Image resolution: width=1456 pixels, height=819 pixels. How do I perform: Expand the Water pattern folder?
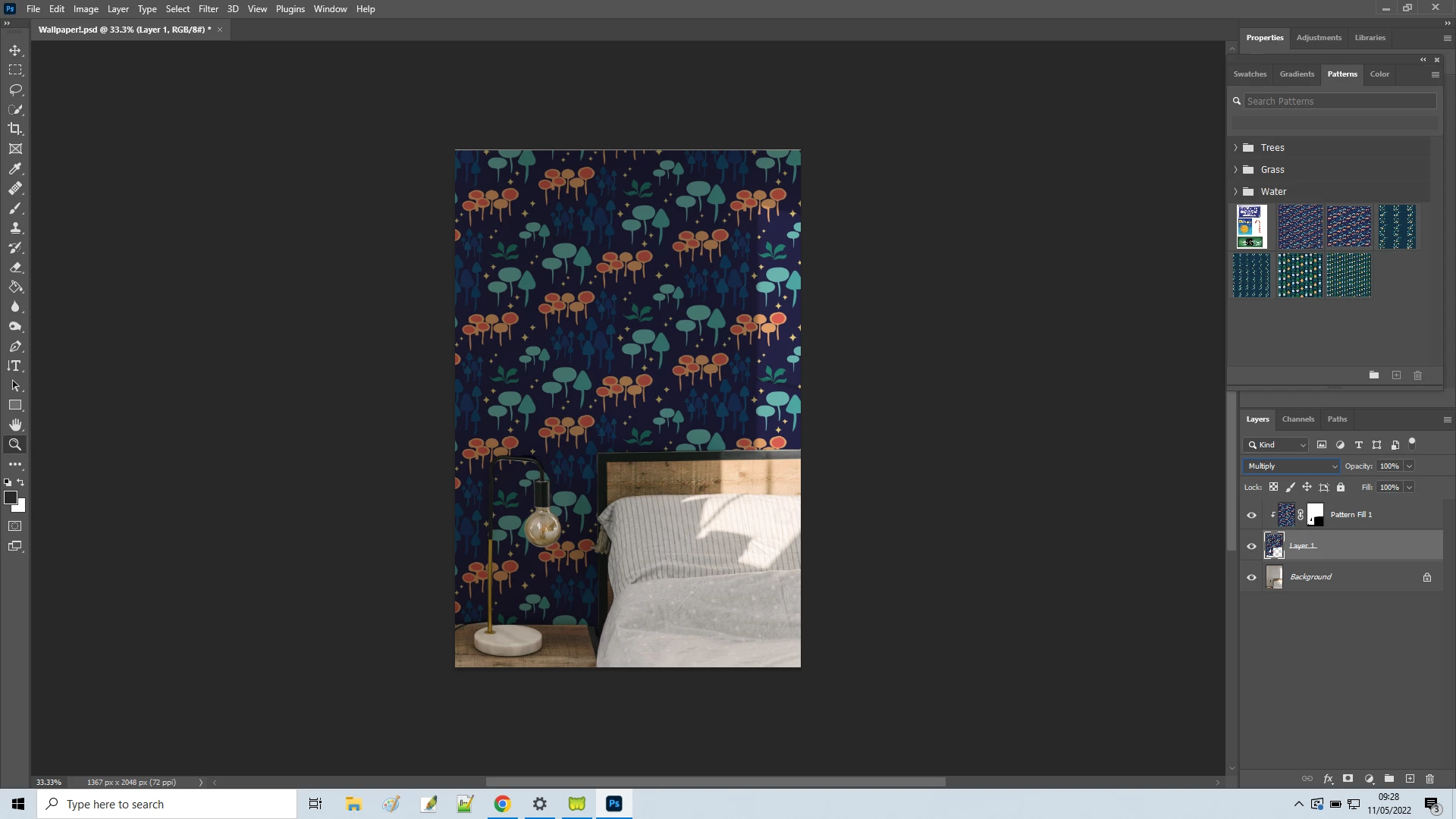[x=1235, y=192]
